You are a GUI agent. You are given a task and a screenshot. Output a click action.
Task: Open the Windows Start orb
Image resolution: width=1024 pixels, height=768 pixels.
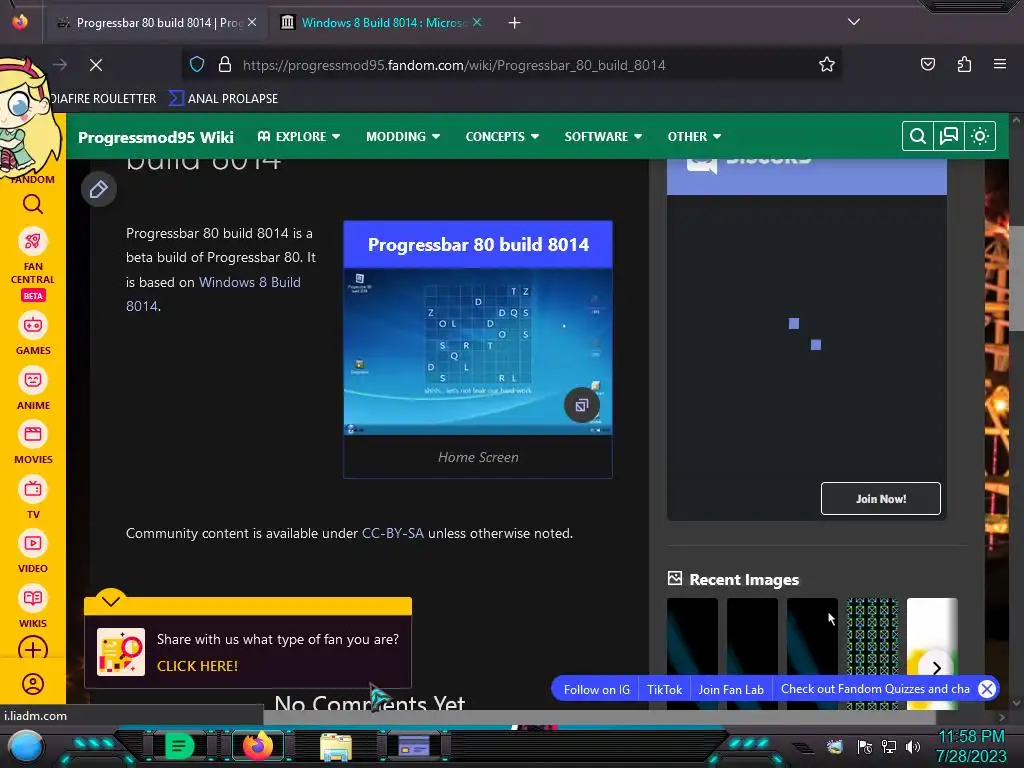click(x=26, y=747)
